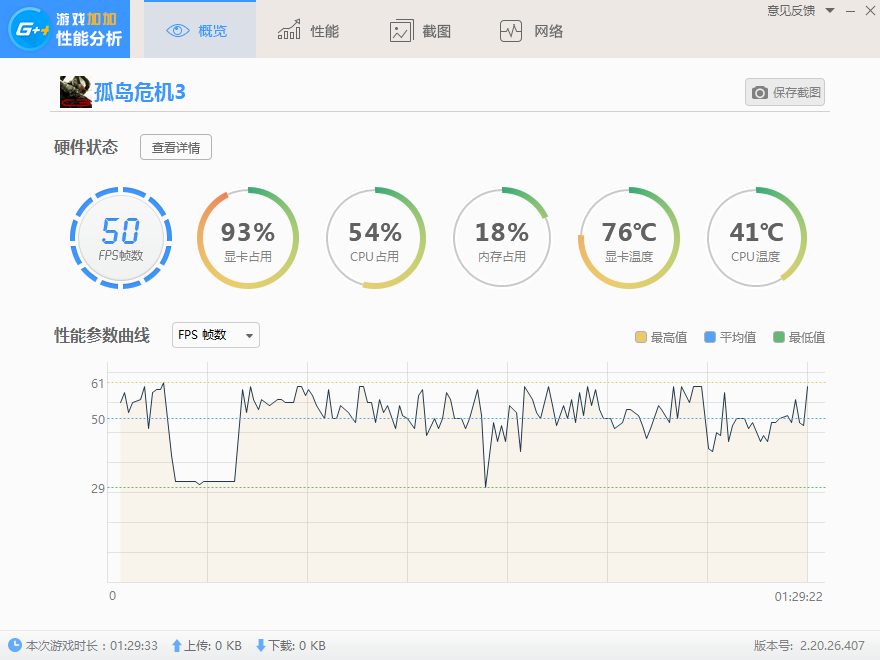Select the 76℃ 显卡温度 gauge
The height and width of the screenshot is (660, 880).
[x=629, y=238]
